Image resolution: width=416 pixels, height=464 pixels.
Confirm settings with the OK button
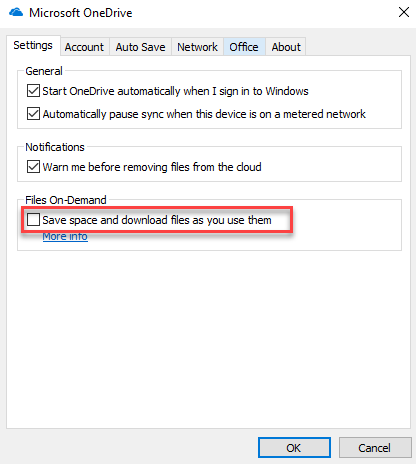294,448
